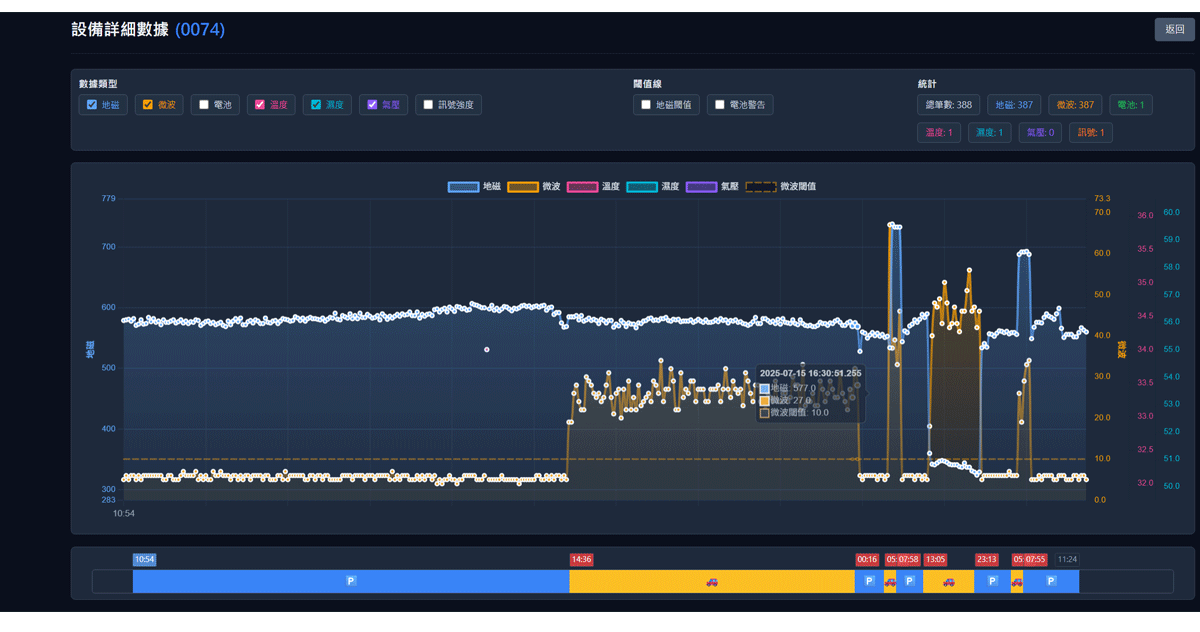Click the car icon below the 13:05 marker

point(948,581)
